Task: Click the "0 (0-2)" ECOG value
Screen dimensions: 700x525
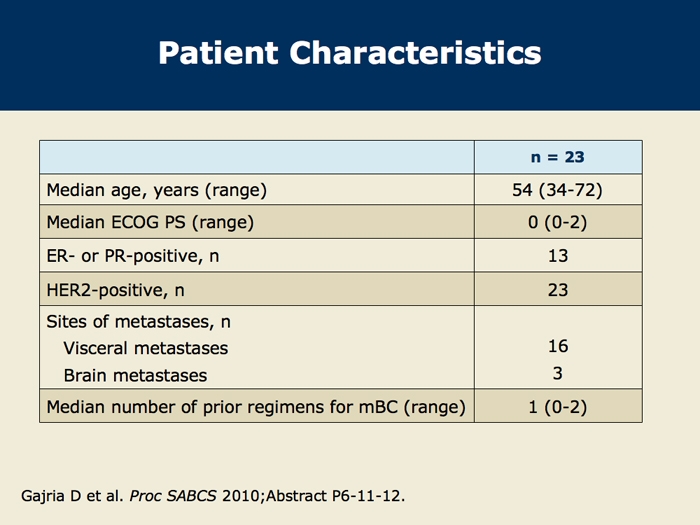Action: tap(557, 222)
